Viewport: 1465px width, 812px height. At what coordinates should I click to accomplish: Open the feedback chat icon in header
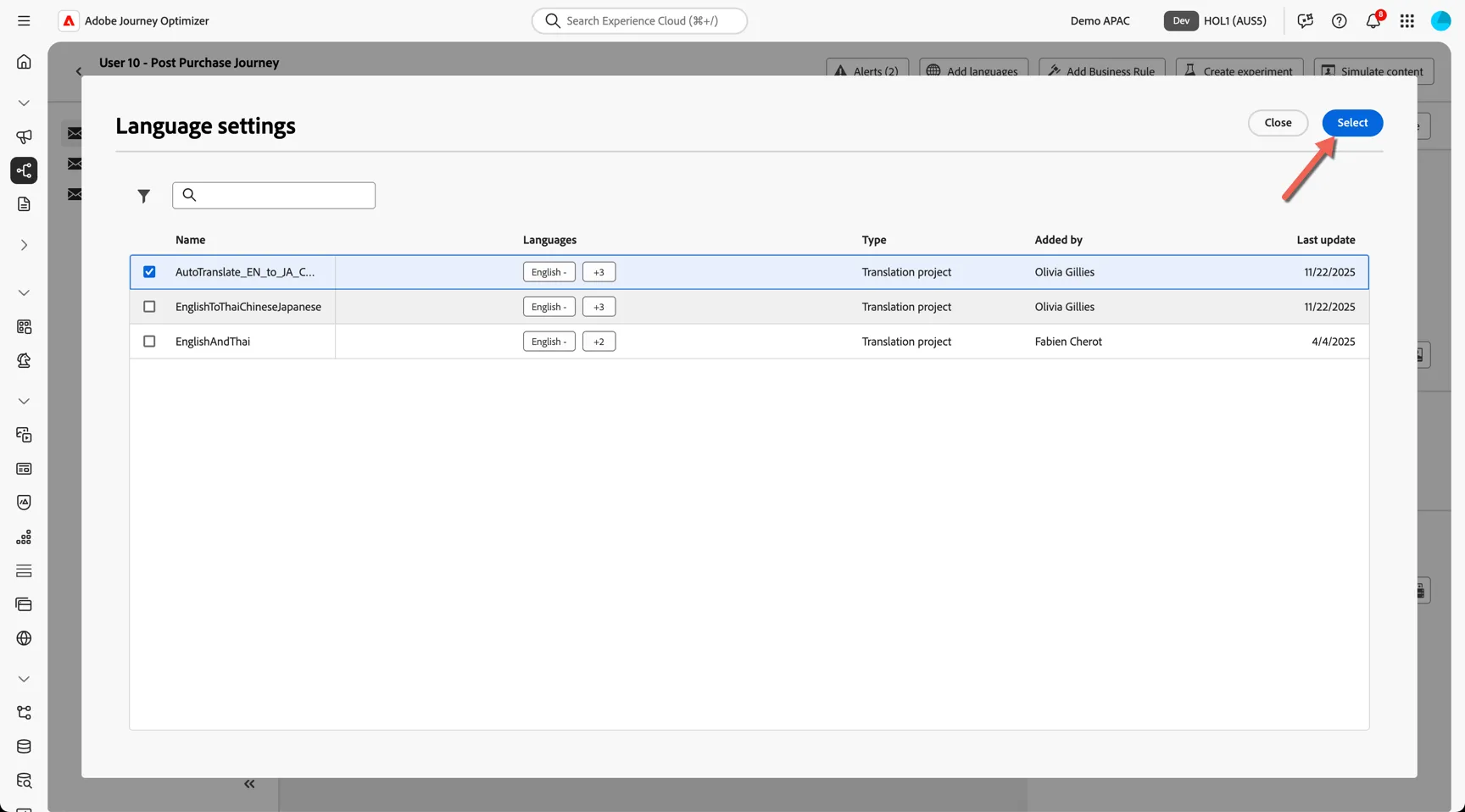coord(1305,20)
